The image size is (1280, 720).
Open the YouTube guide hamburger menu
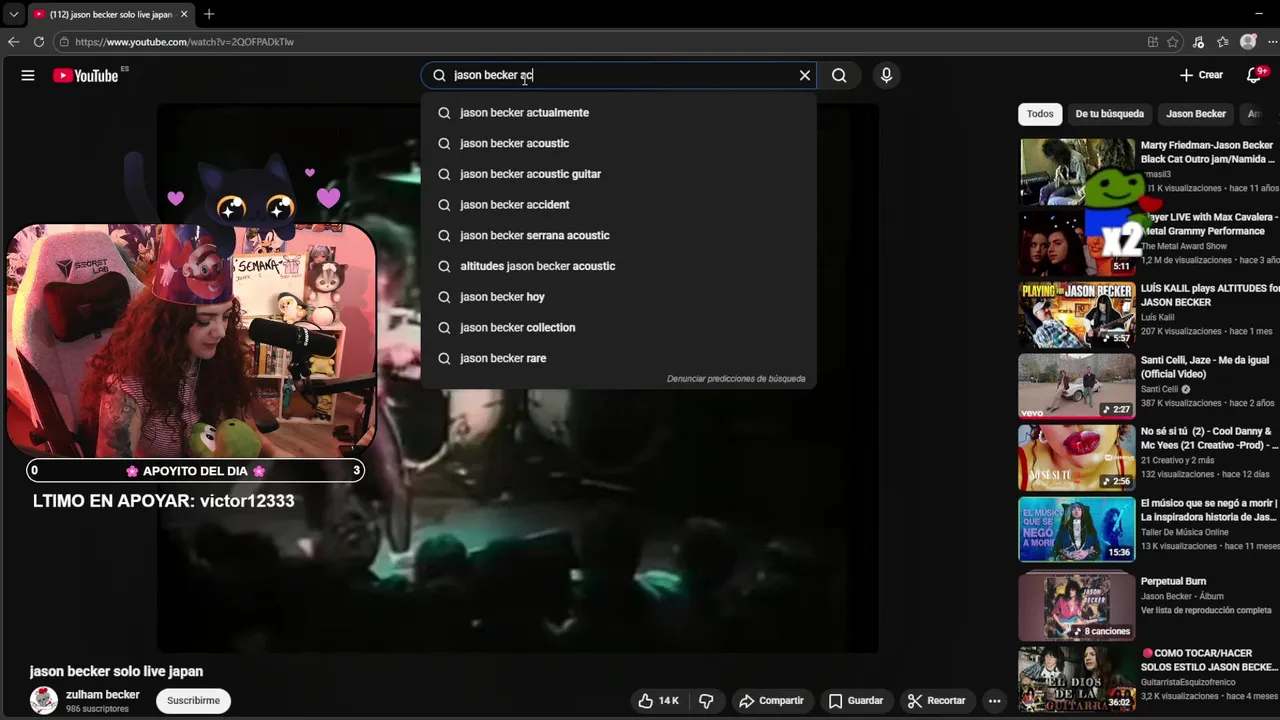[x=28, y=75]
